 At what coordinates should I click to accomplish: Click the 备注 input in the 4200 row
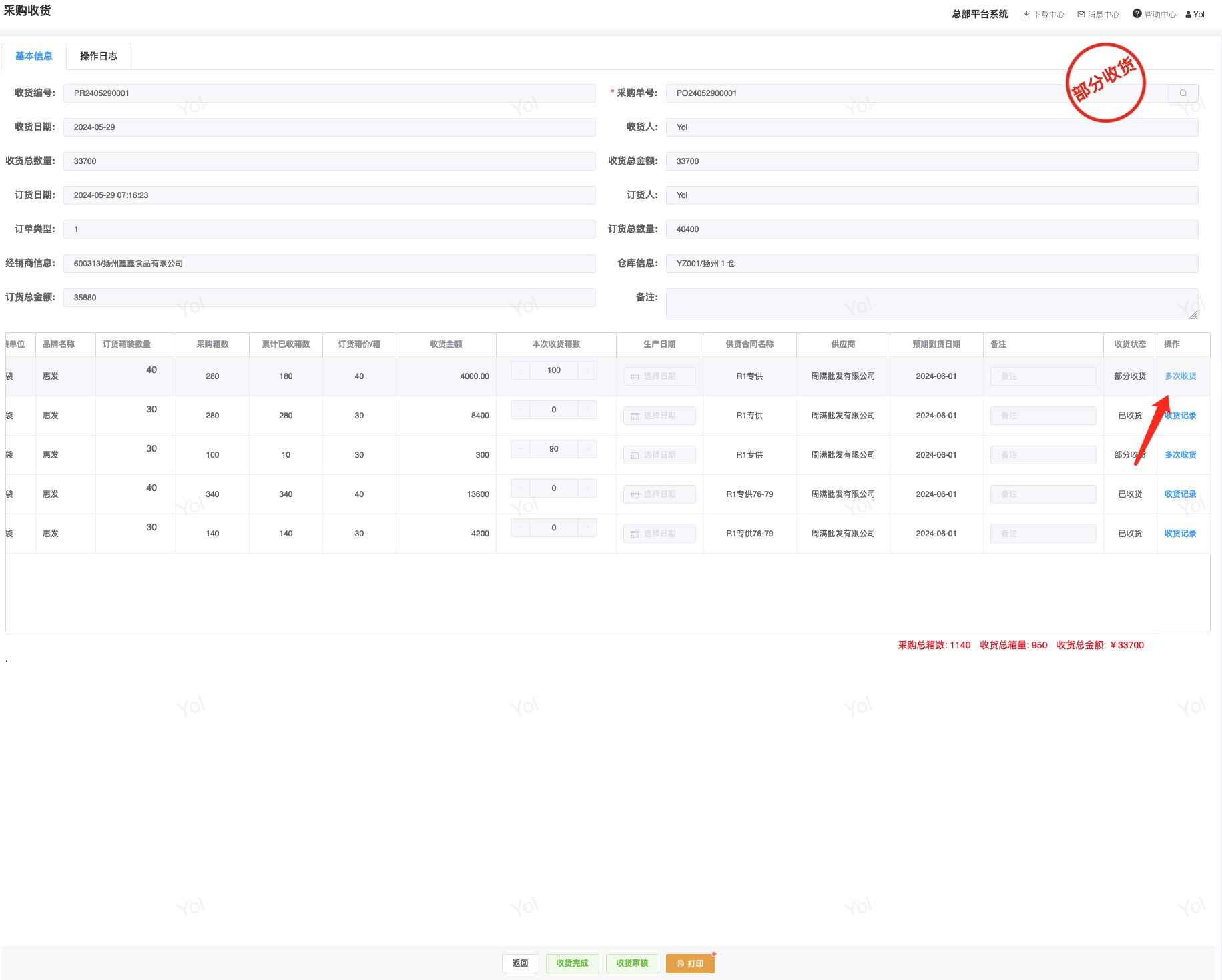[1043, 534]
